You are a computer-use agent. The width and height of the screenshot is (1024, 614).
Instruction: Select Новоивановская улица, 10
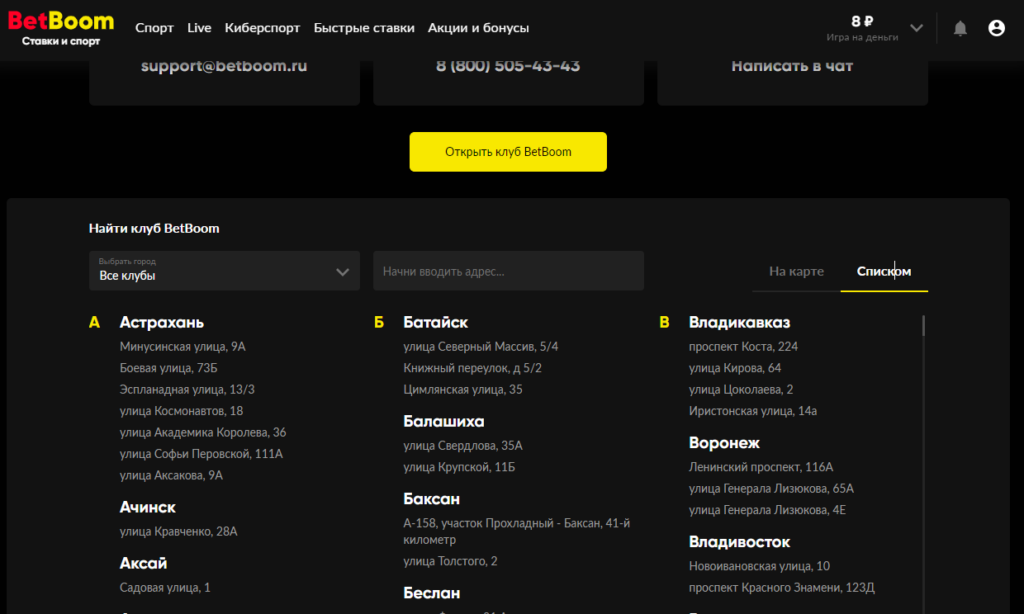point(759,566)
